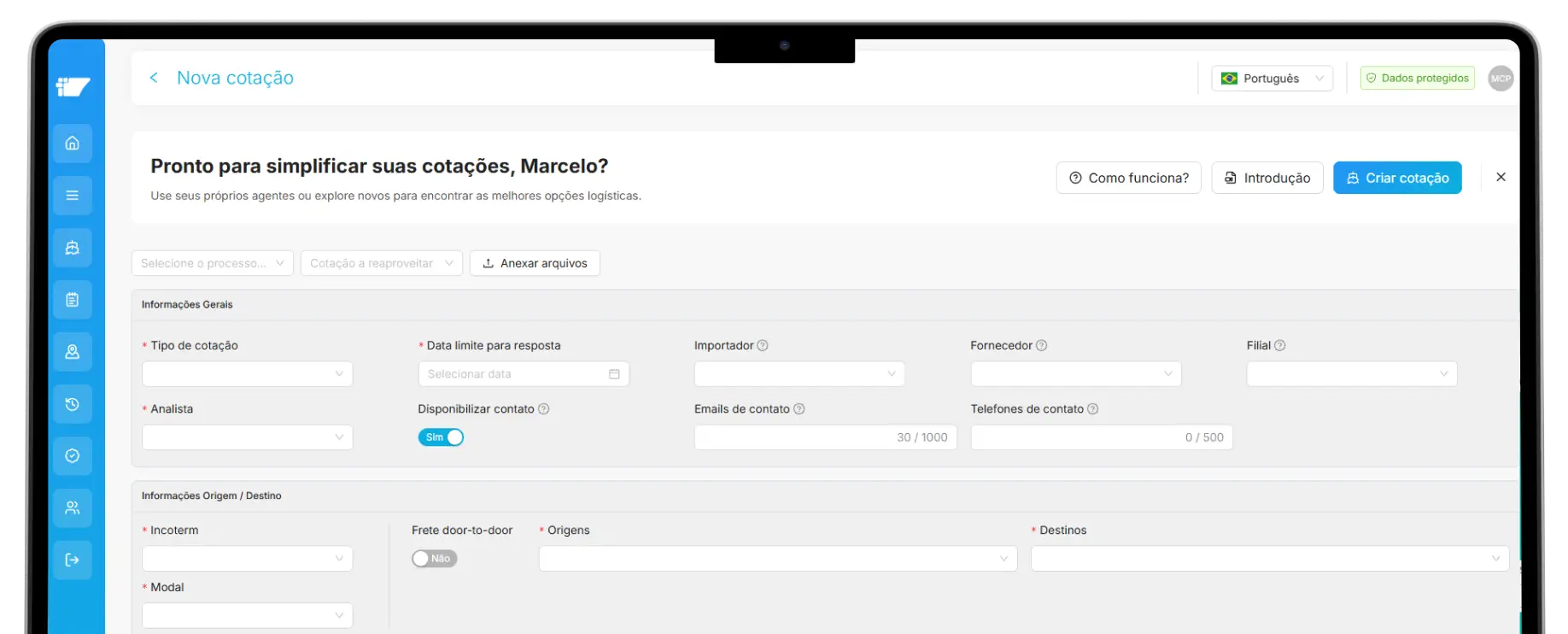This screenshot has width=1568, height=634.
Task: Click the ship icon in sidebar
Action: 73,248
